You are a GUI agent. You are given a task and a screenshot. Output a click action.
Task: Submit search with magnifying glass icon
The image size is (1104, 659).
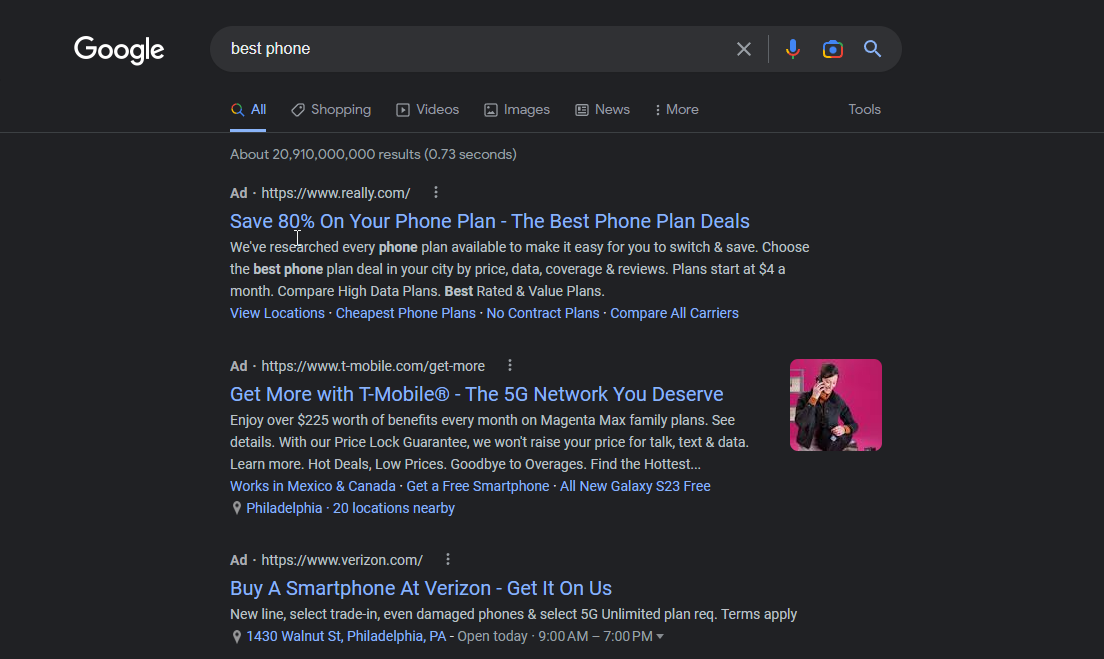pyautogui.click(x=872, y=49)
